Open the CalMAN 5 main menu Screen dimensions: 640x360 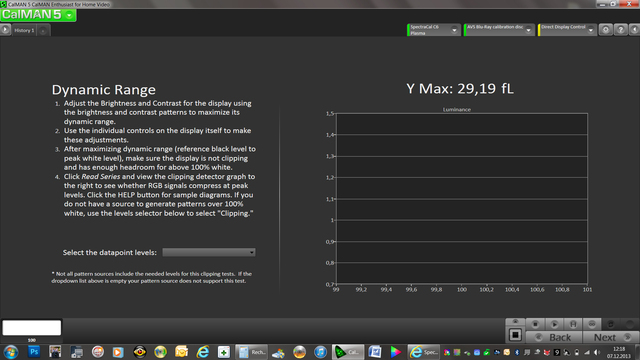click(x=38, y=15)
